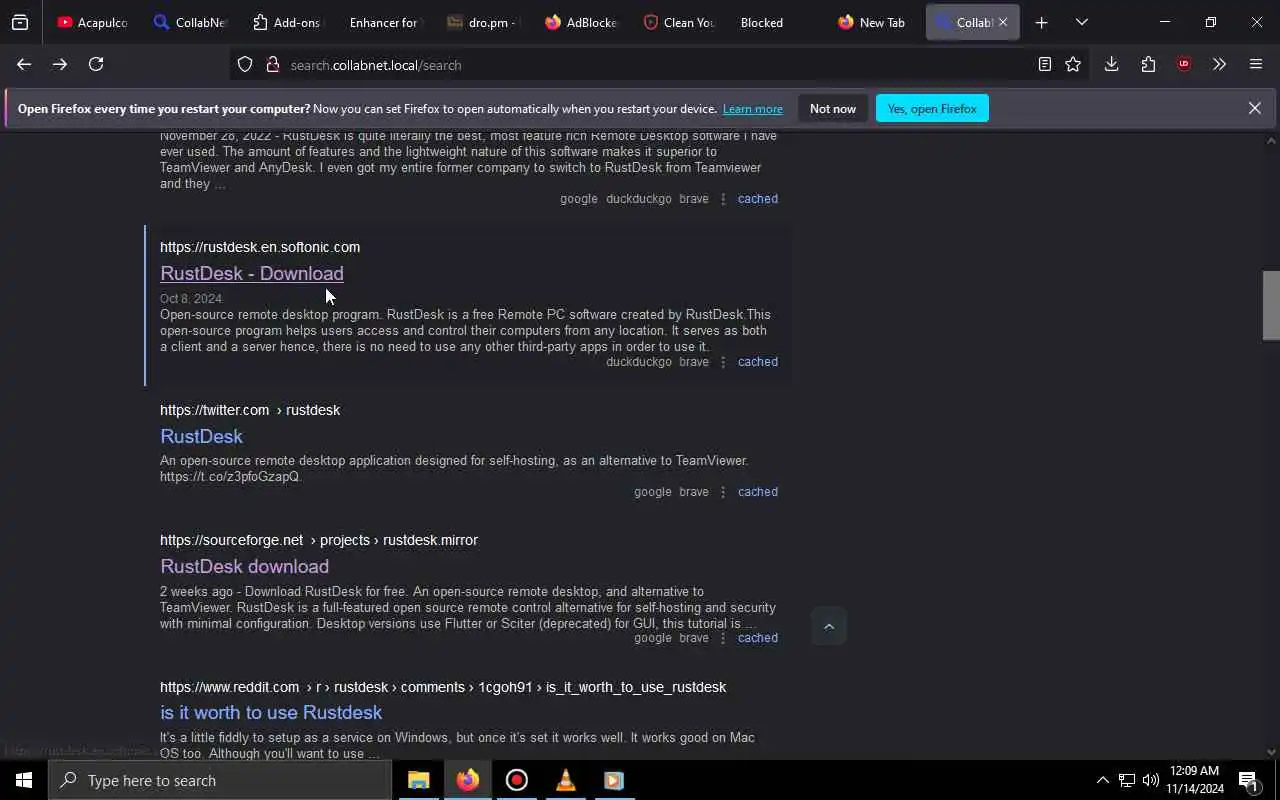This screenshot has width=1280, height=800.
Task: Open options menu for the first result
Action: [x=723, y=199]
